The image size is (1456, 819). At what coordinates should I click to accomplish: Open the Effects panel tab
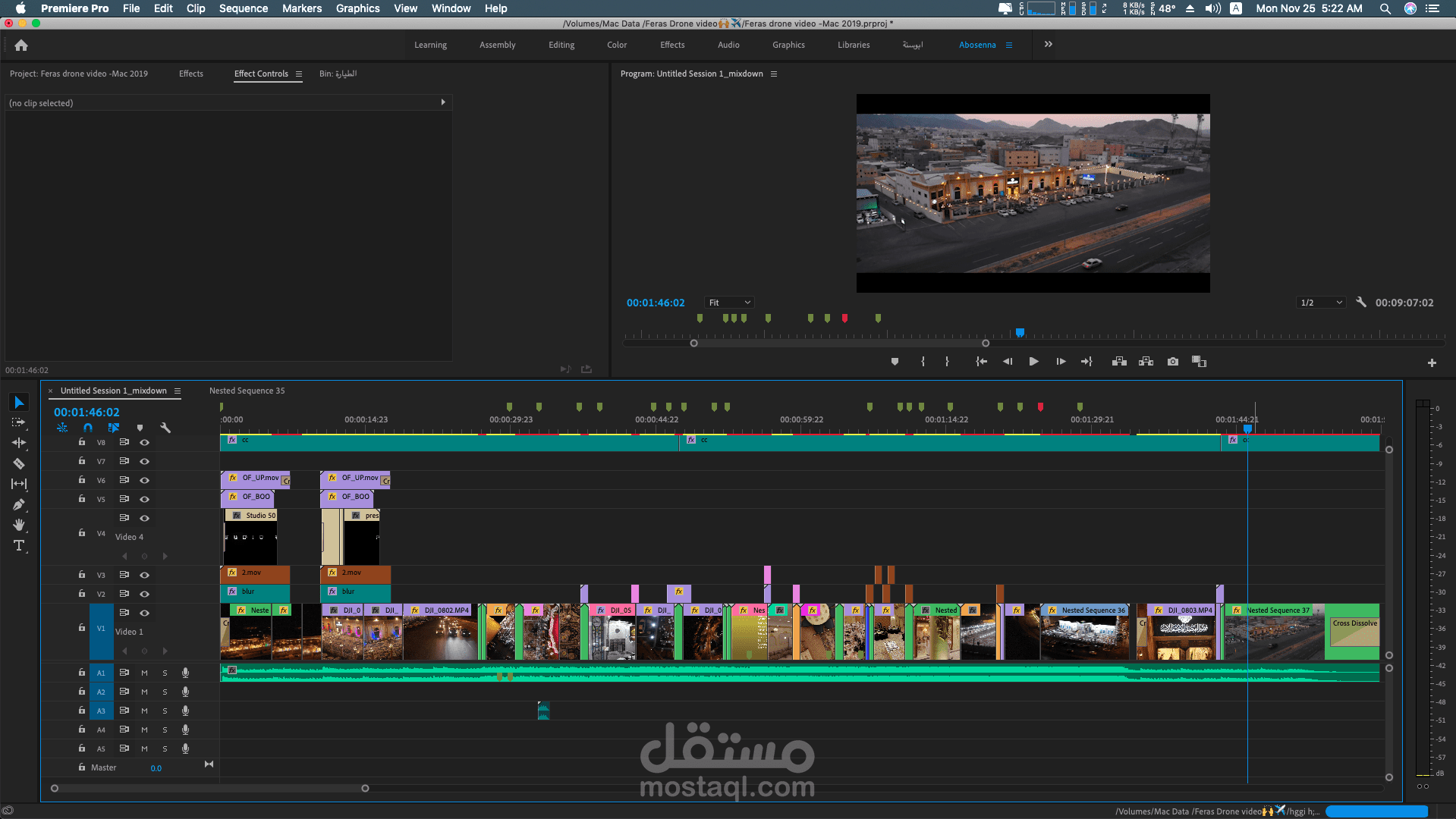click(191, 74)
